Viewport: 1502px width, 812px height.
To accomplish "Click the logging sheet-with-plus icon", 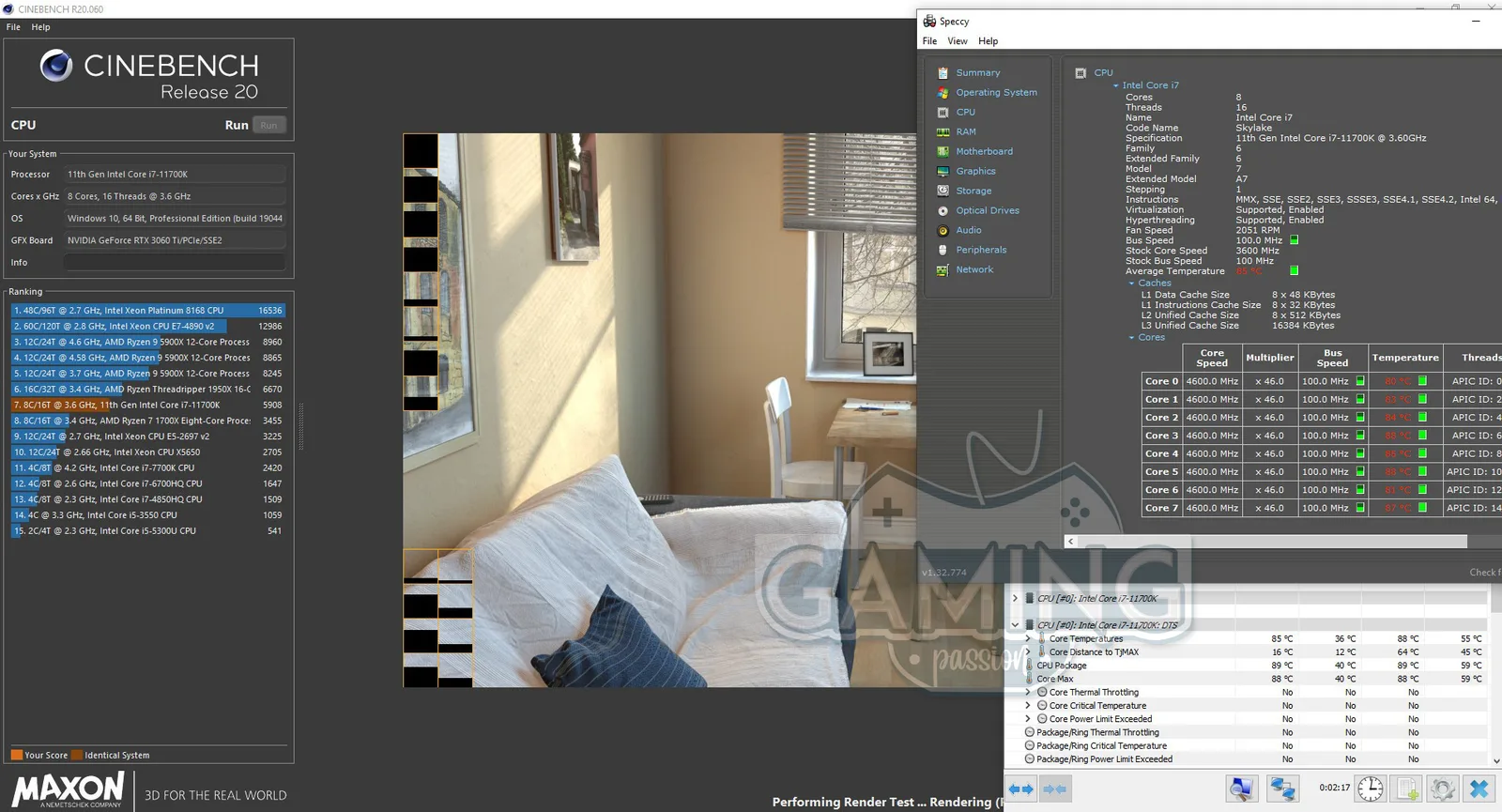I will pyautogui.click(x=1407, y=789).
